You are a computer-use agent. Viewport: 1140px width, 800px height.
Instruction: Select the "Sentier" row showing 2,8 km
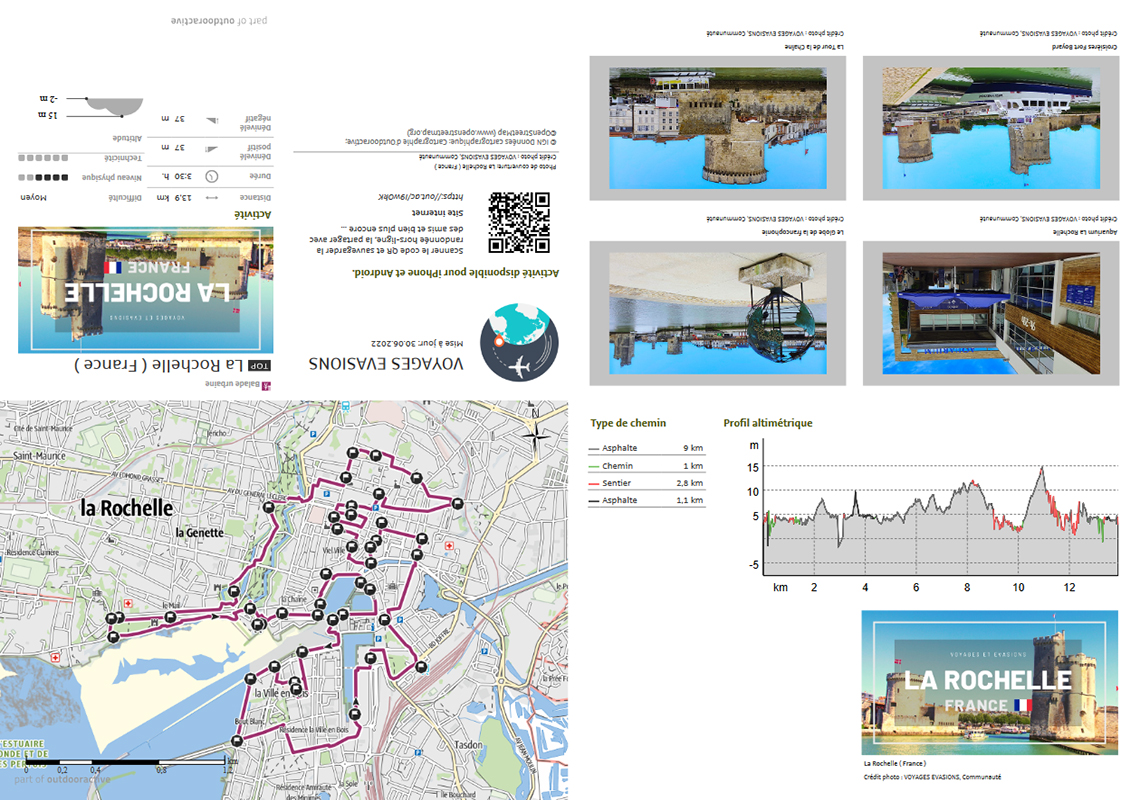click(x=646, y=483)
